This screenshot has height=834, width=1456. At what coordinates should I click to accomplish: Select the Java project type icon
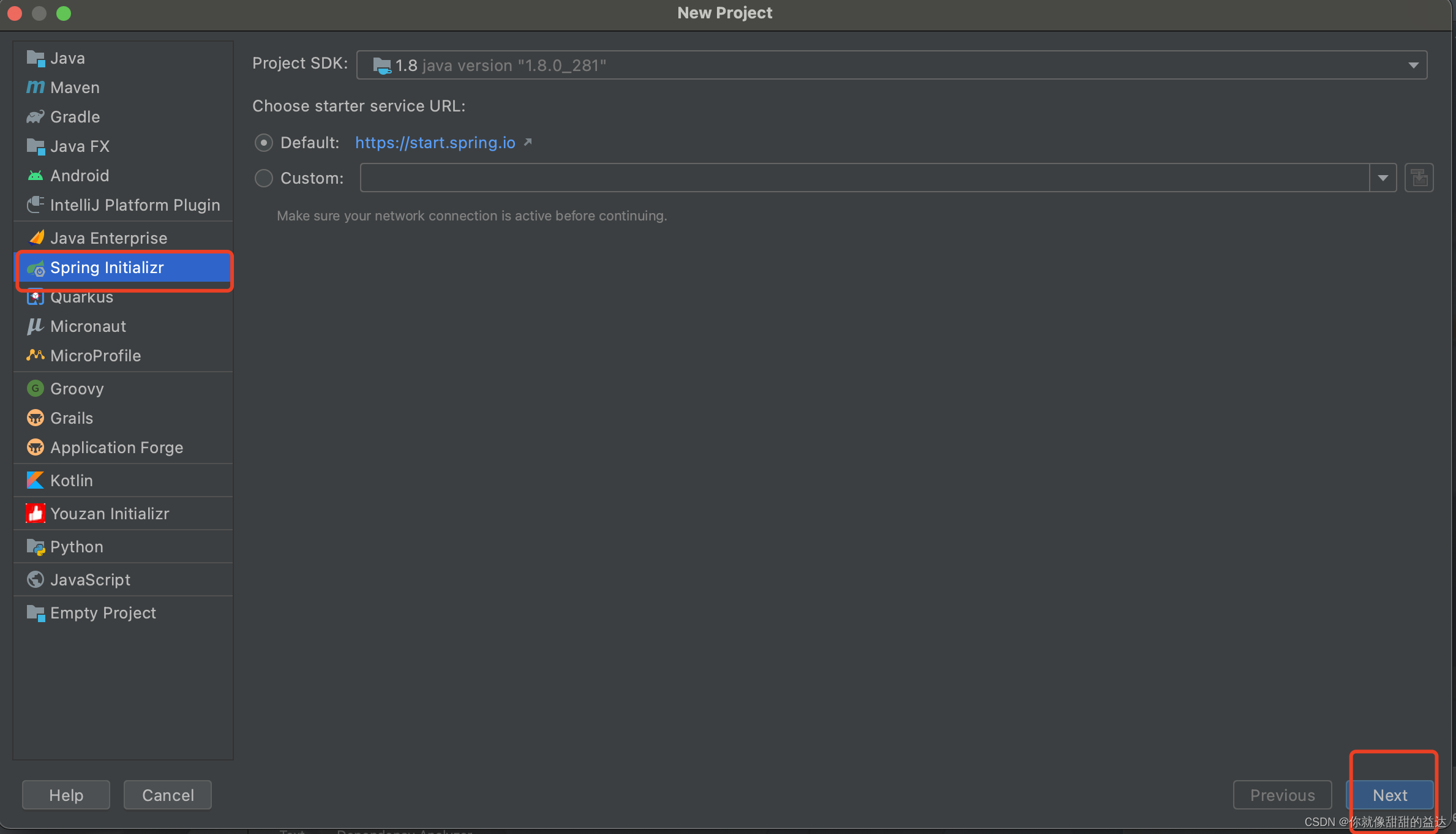click(36, 57)
